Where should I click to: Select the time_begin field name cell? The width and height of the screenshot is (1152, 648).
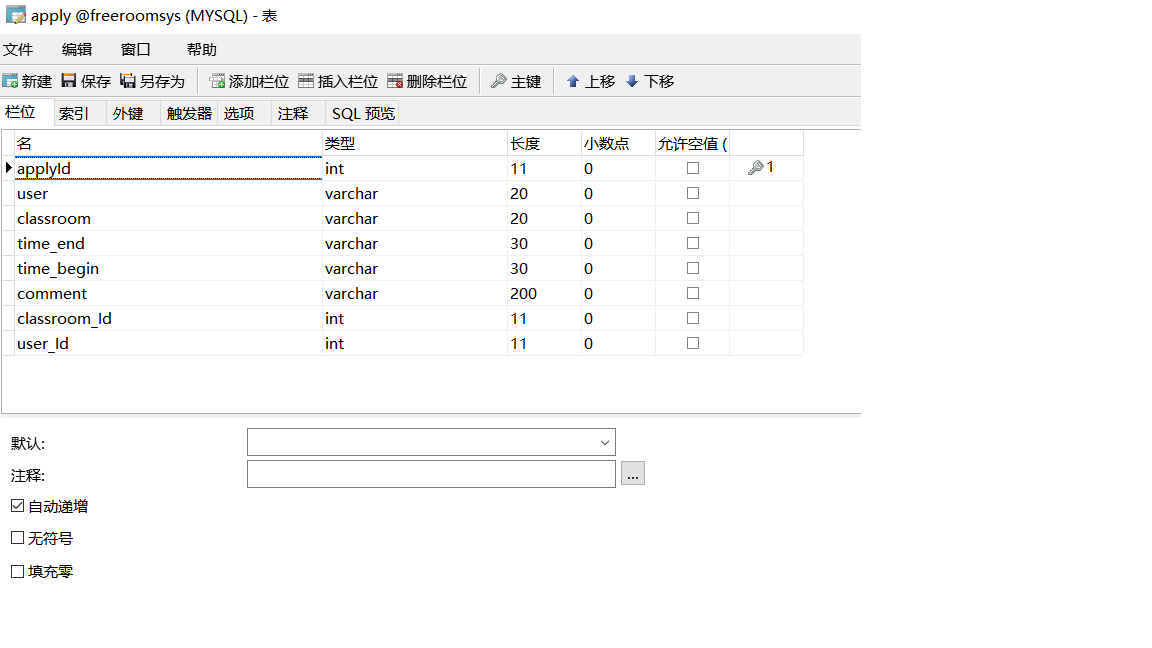tap(168, 268)
